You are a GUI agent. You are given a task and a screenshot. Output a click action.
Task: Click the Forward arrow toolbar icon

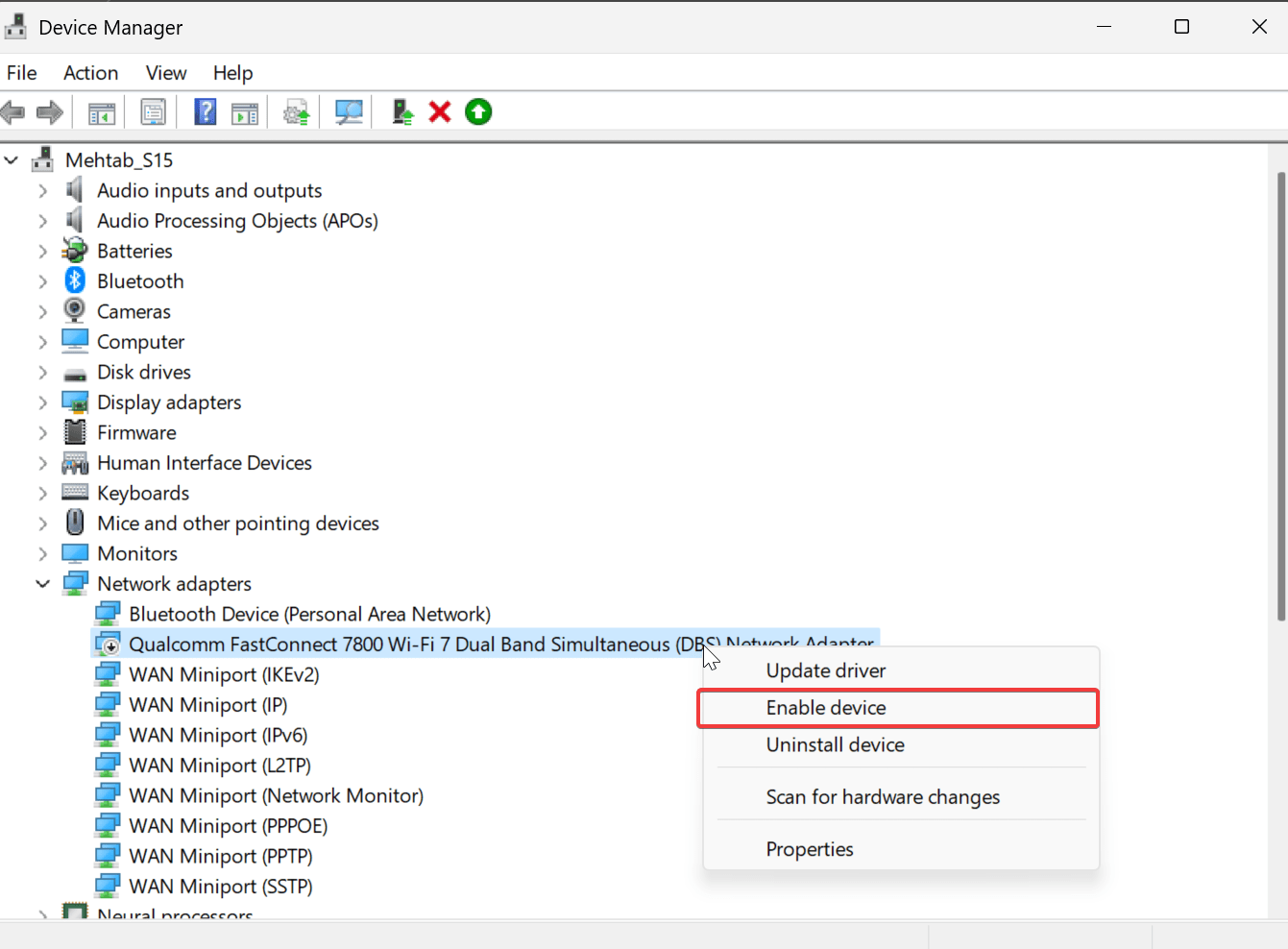point(50,112)
